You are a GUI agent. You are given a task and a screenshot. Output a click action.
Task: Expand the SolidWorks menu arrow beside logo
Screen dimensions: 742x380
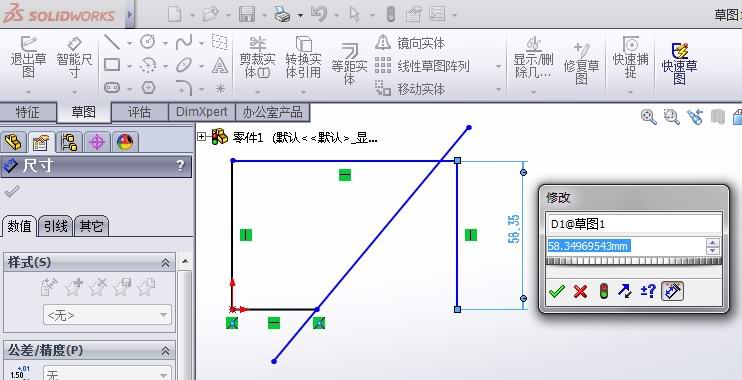130,15
